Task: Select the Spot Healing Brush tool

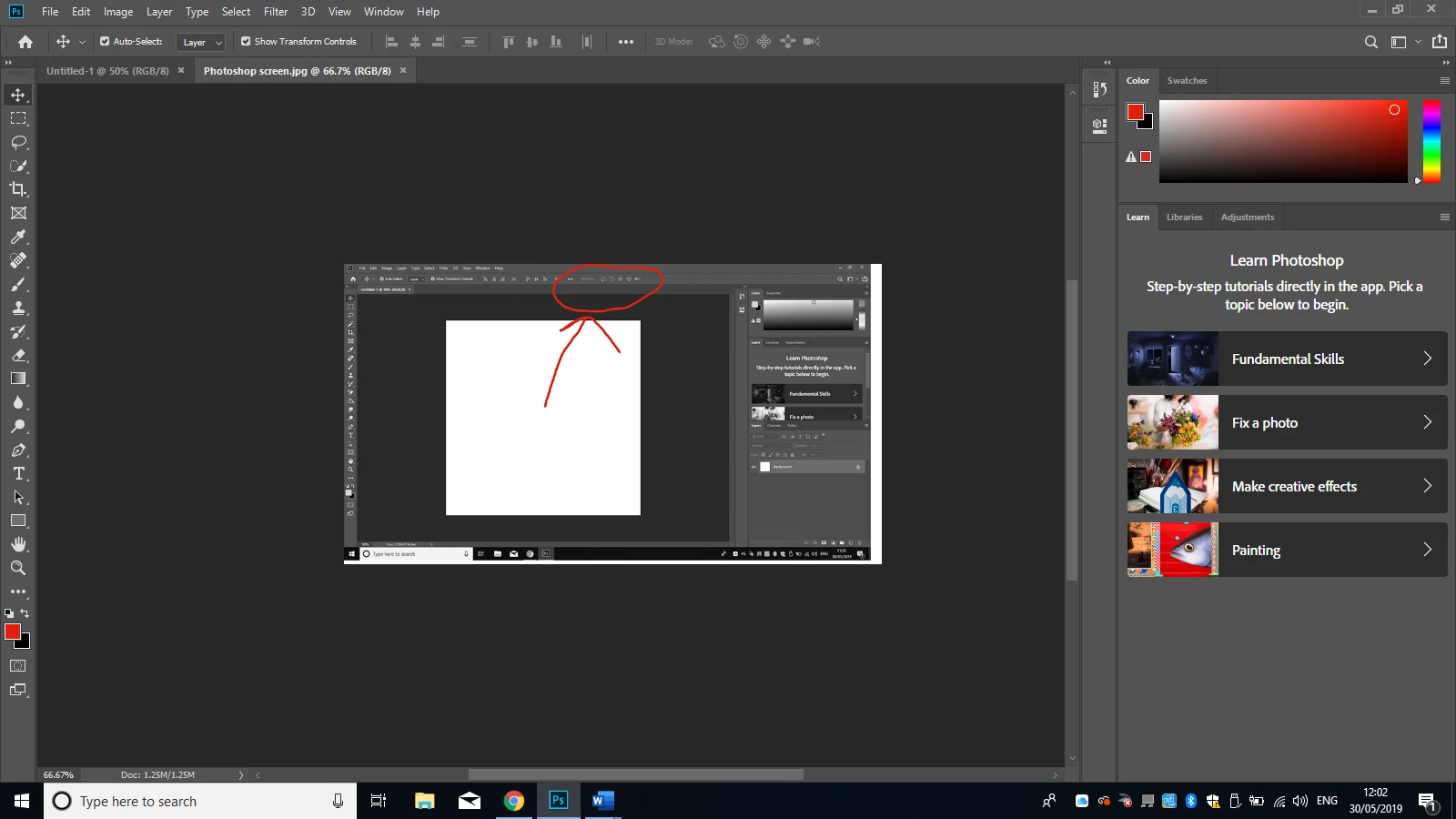Action: [x=18, y=260]
